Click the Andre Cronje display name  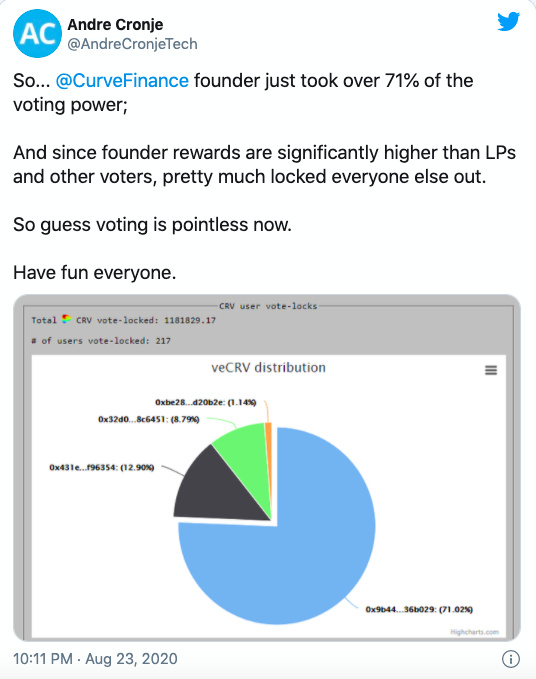(x=115, y=25)
